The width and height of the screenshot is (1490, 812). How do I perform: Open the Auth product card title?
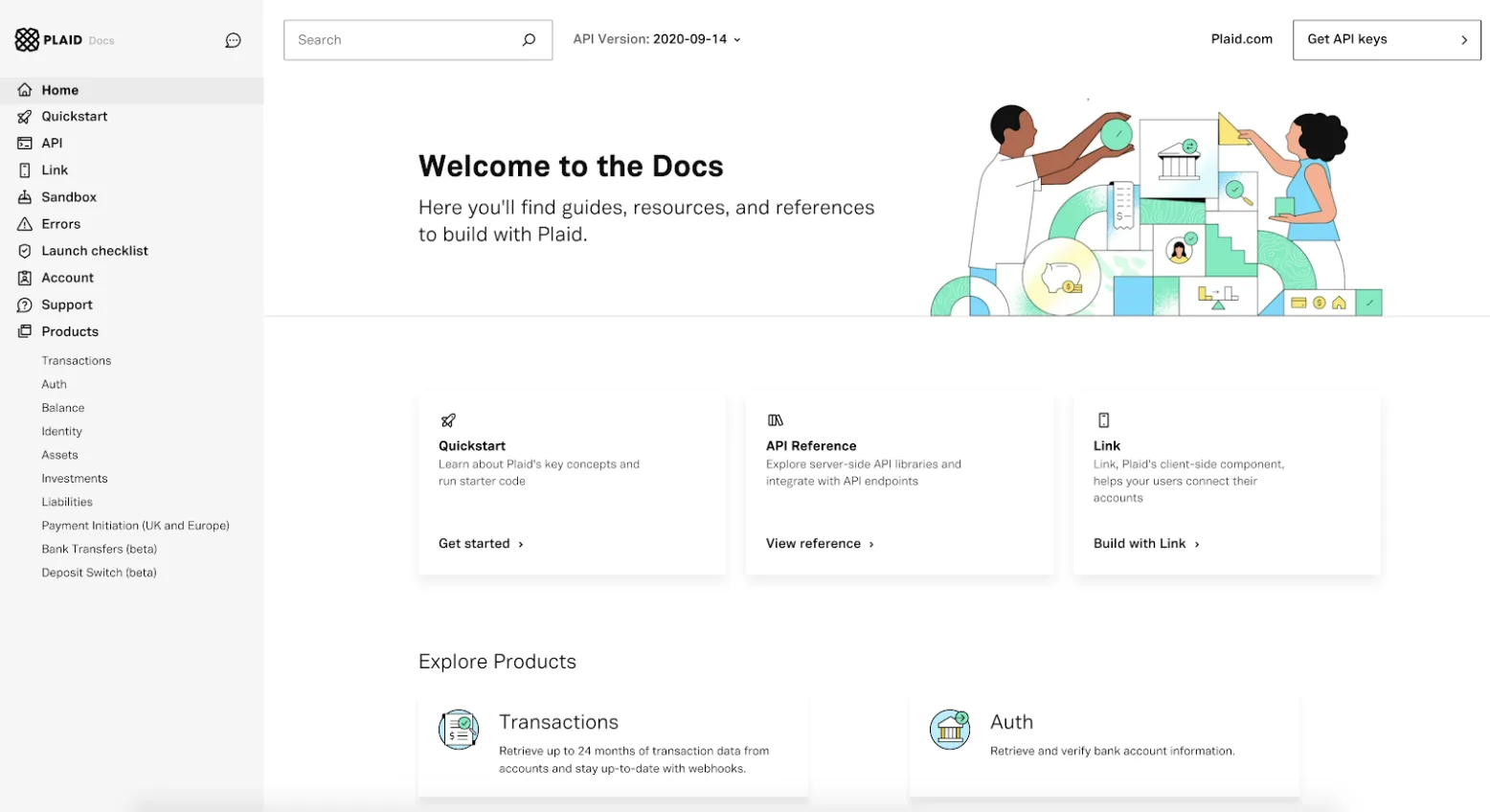tap(1012, 722)
